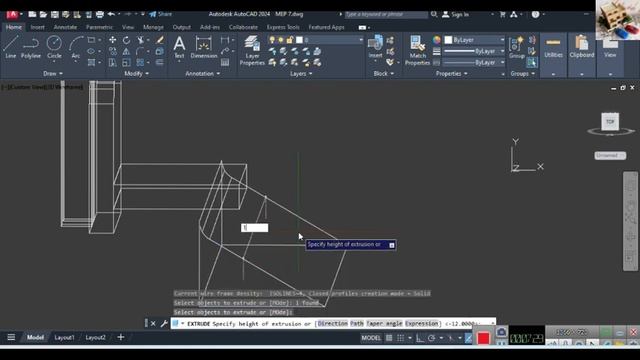Select the Rotate tool in Modify
This screenshot has width=640, height=360.
click(127, 40)
